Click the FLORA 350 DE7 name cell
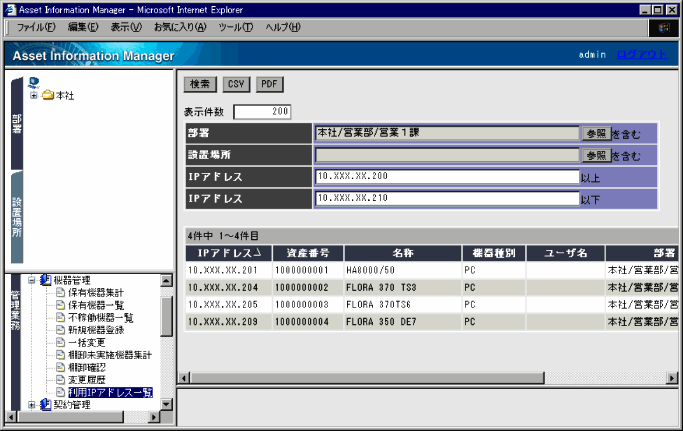 403,322
